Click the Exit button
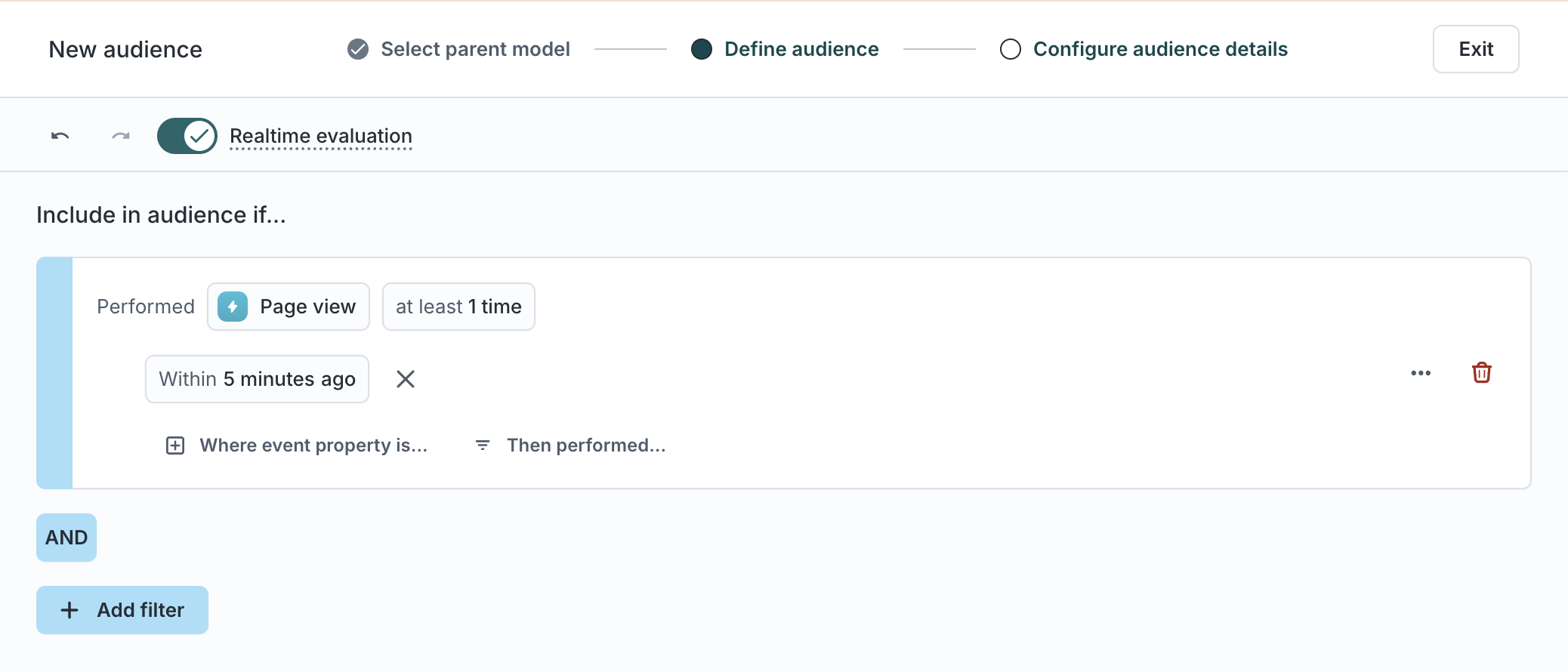The image size is (1568, 672). [x=1475, y=49]
